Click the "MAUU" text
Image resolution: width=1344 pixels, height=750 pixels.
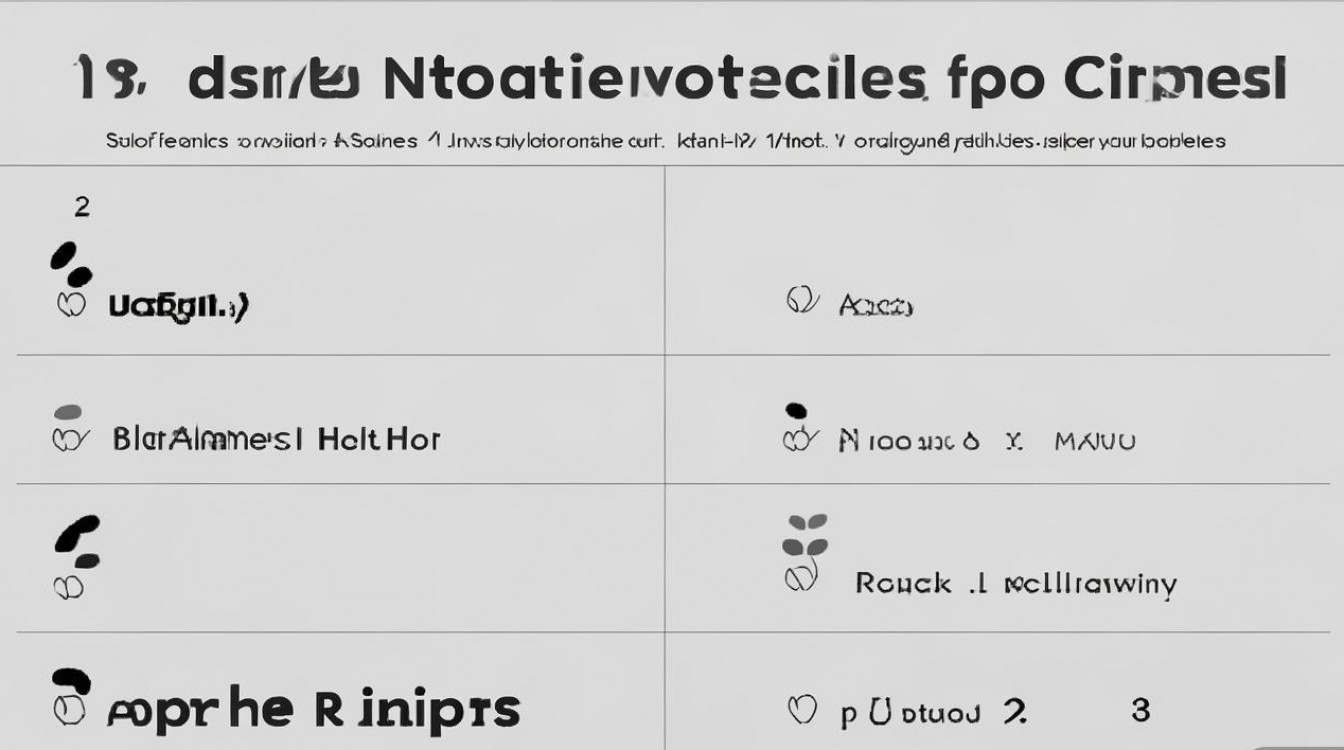click(1095, 441)
